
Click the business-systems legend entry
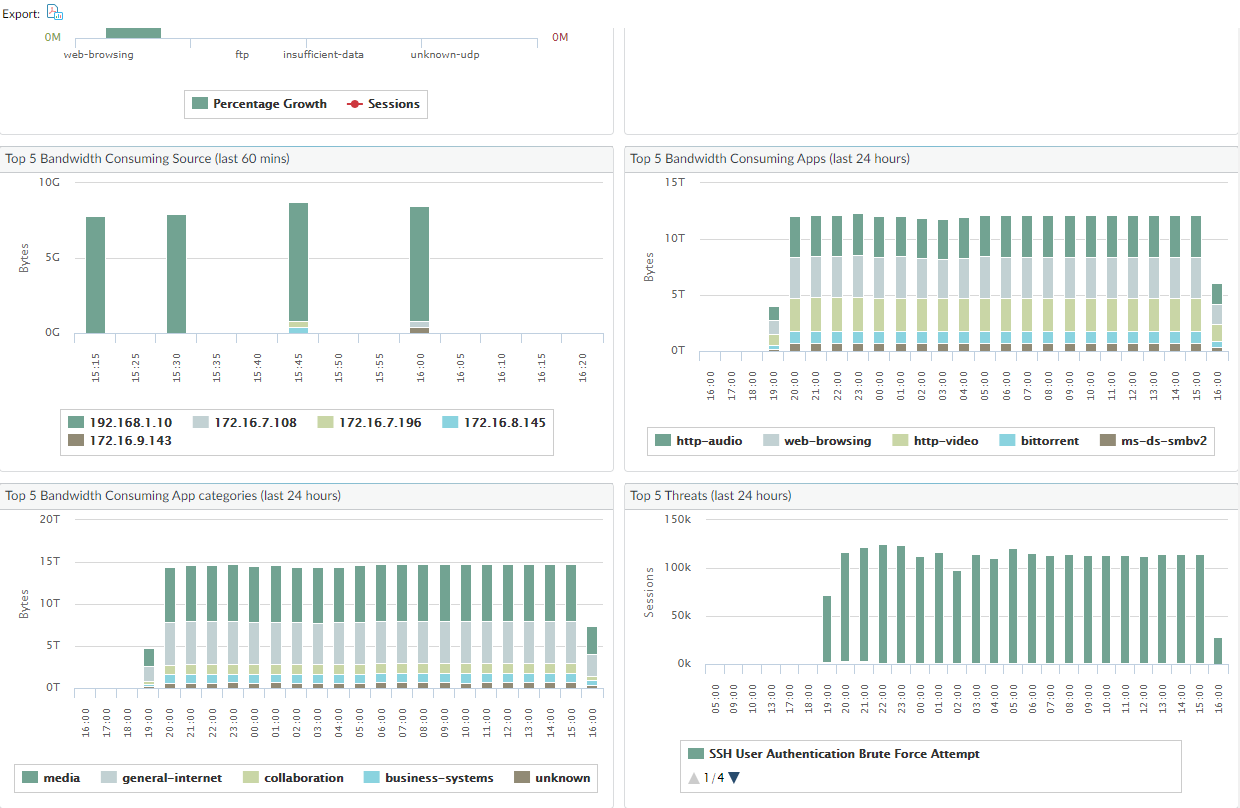tap(439, 777)
